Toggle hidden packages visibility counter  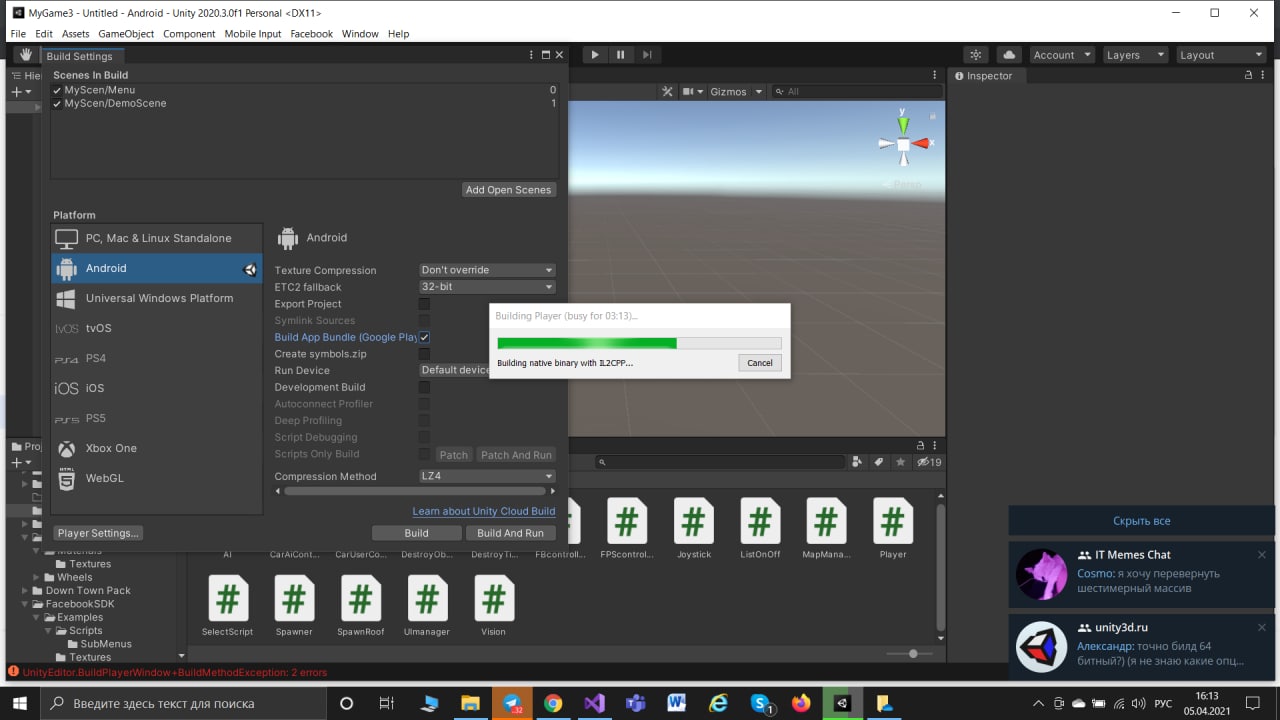929,462
